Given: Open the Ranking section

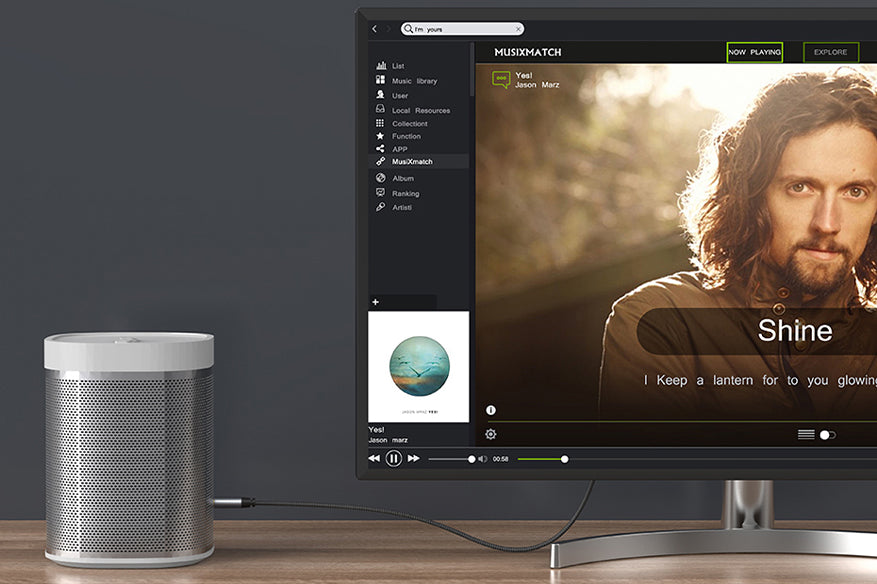Looking at the screenshot, I should pos(405,193).
